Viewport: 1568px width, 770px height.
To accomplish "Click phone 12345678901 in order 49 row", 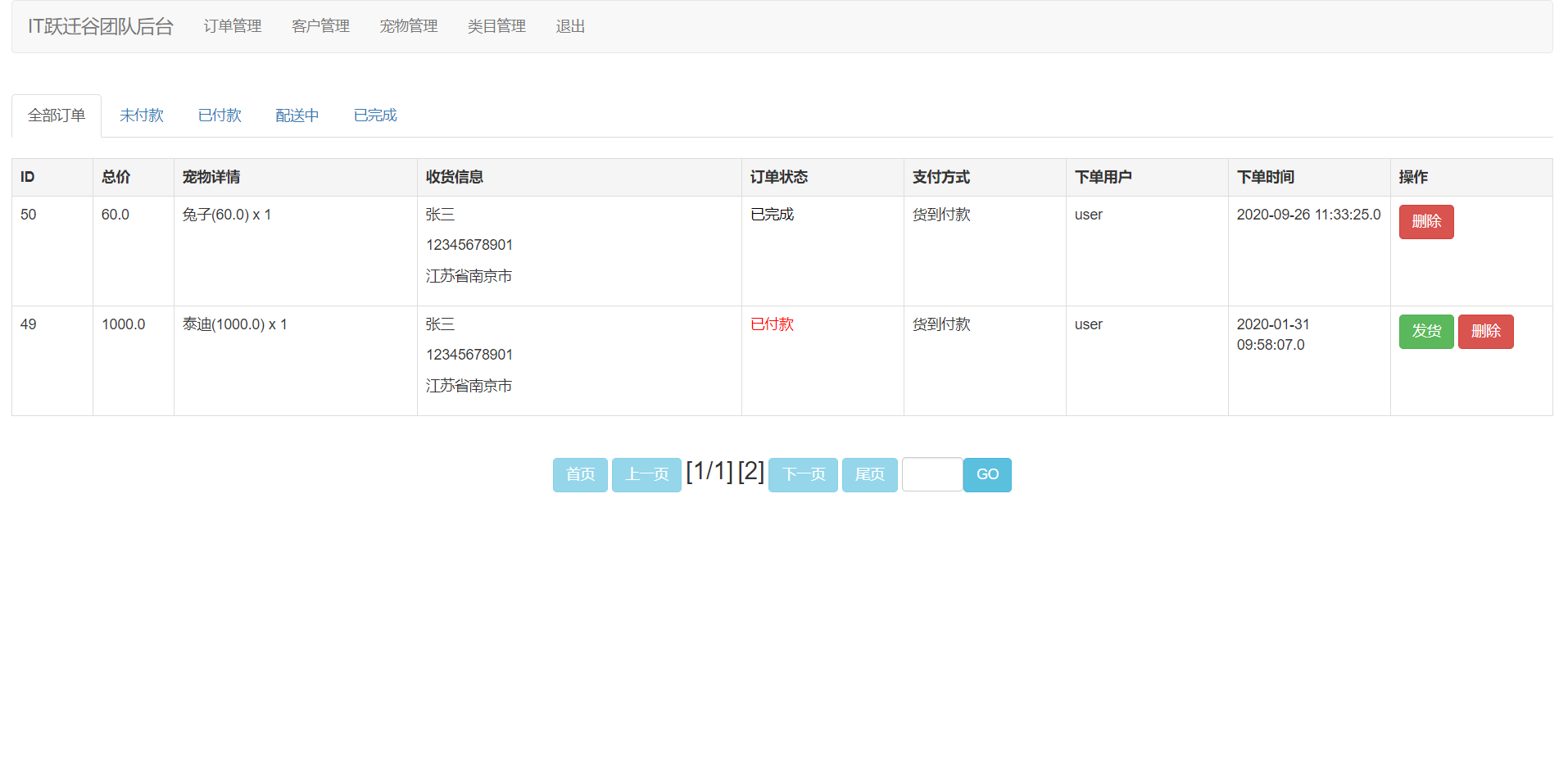I will point(469,355).
